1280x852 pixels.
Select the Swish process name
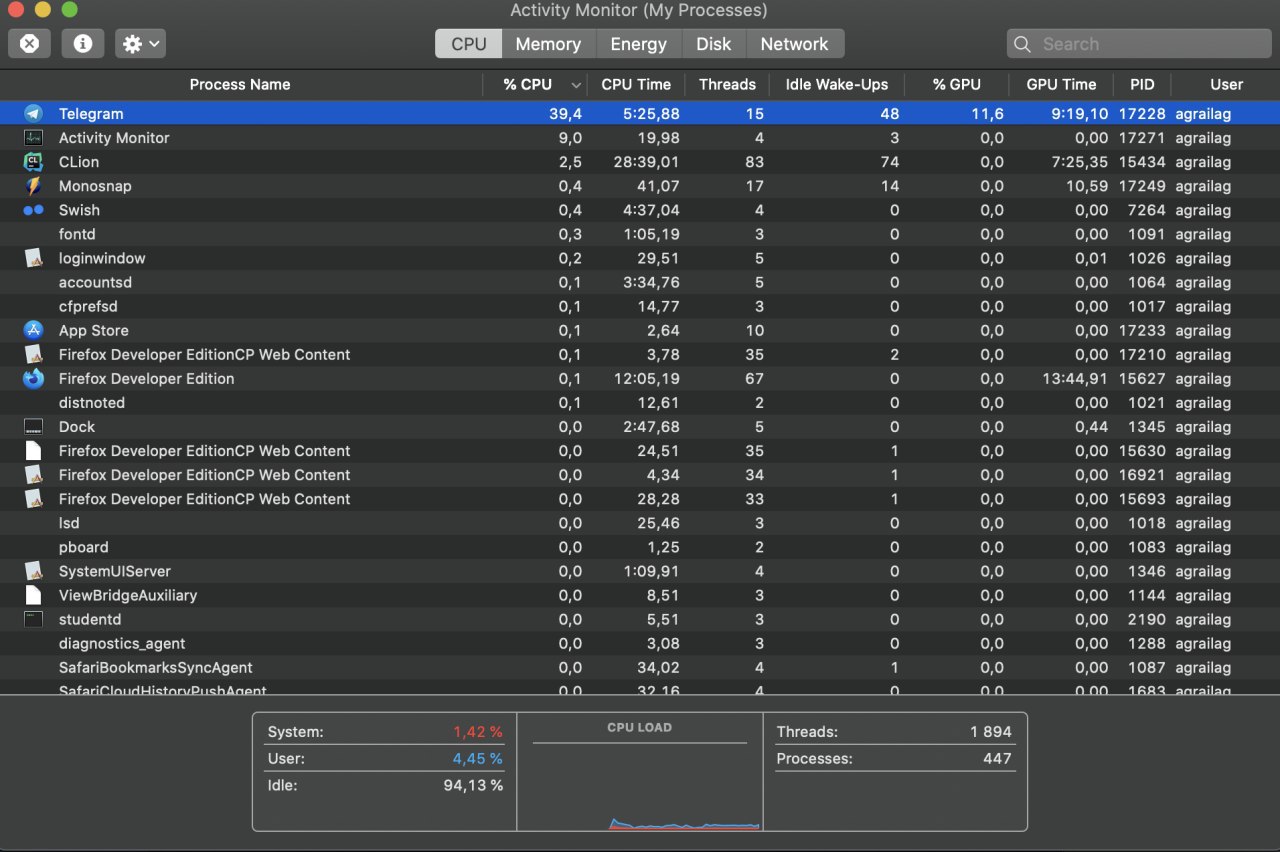point(79,210)
